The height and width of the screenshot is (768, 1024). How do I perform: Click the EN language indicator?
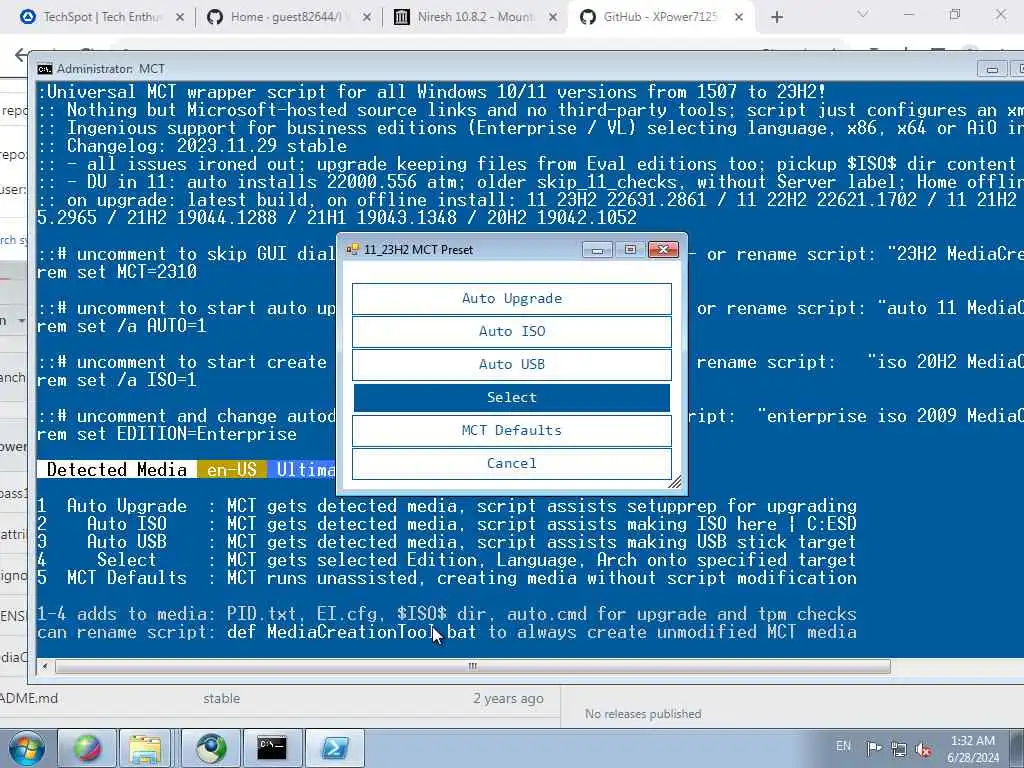(843, 746)
